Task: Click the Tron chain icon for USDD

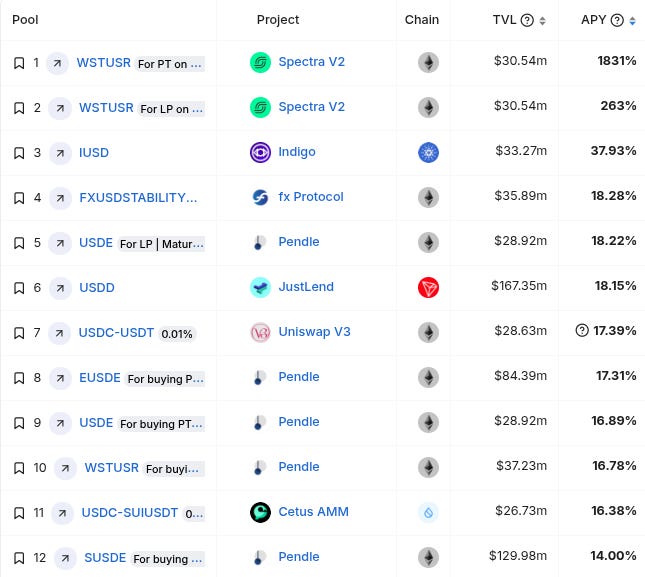Action: [428, 287]
